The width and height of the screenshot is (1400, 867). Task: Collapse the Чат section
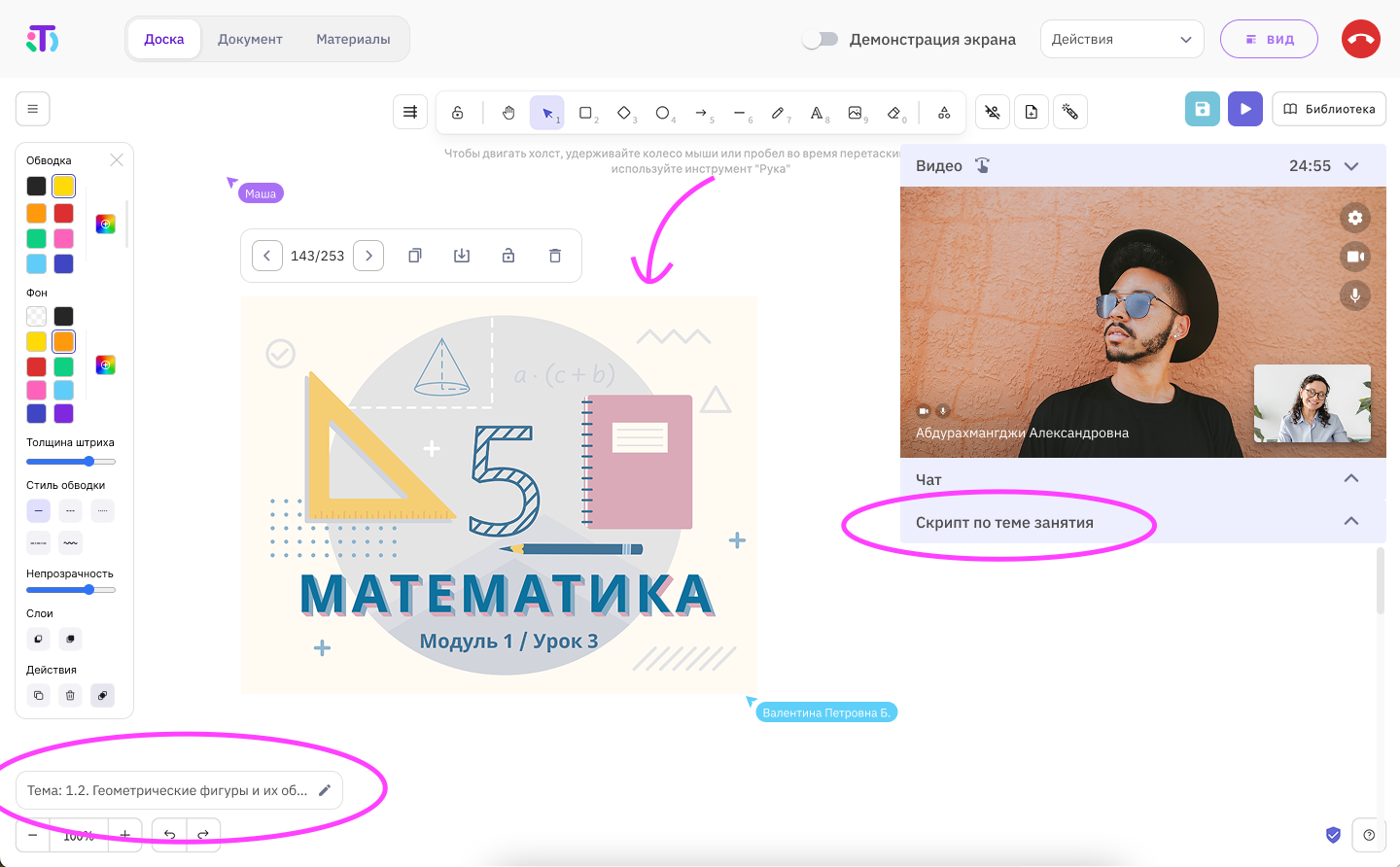tap(1350, 478)
